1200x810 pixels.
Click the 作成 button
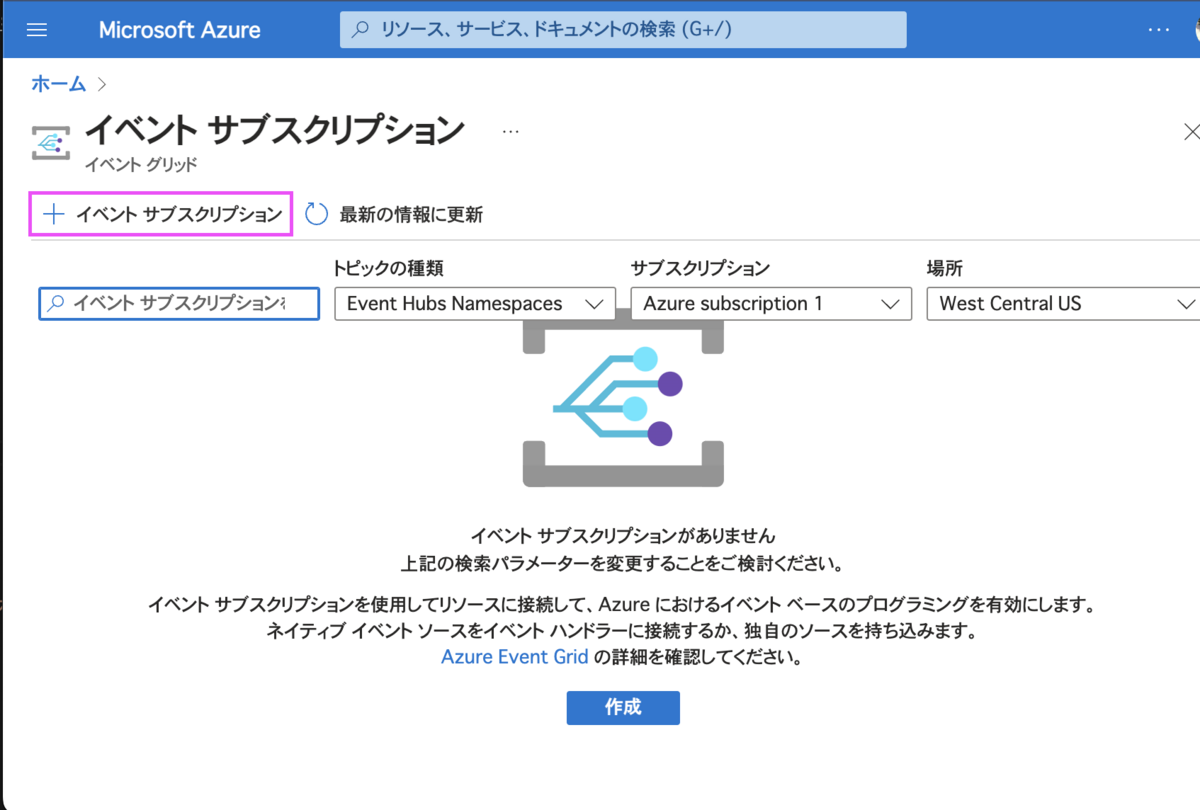pyautogui.click(x=623, y=707)
